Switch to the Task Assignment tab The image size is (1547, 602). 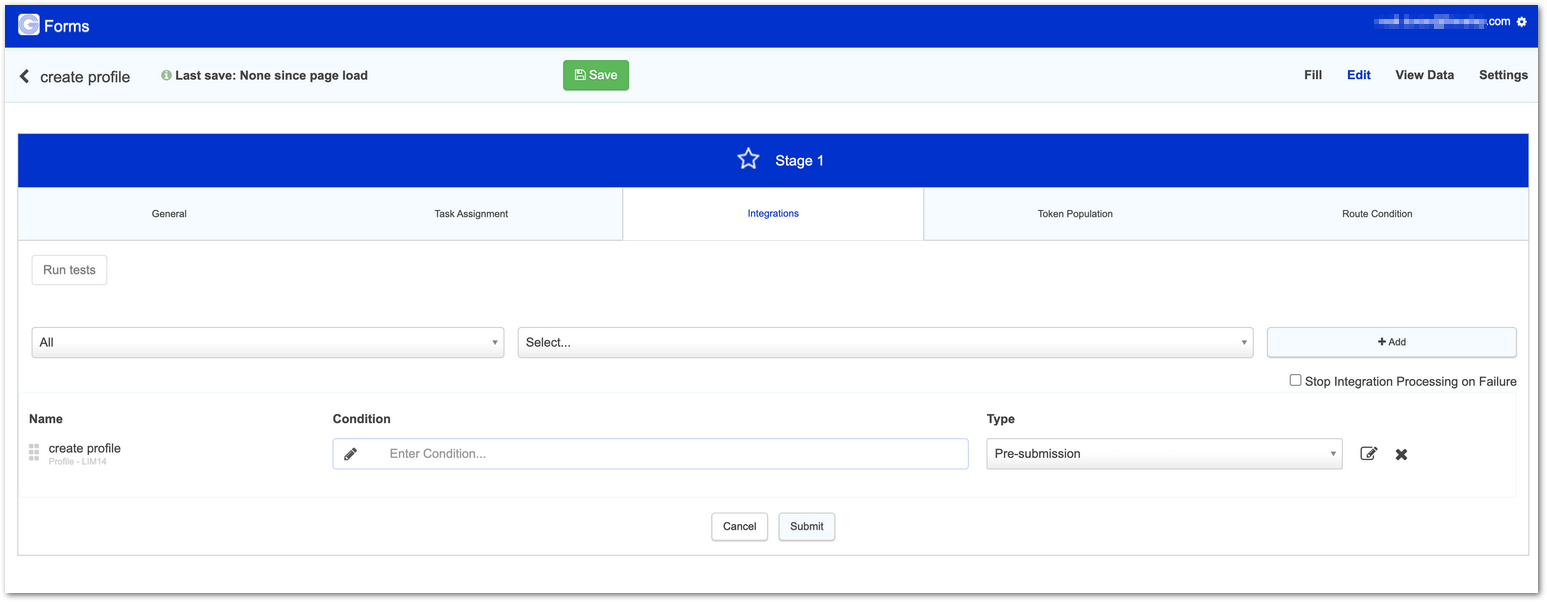coord(471,214)
